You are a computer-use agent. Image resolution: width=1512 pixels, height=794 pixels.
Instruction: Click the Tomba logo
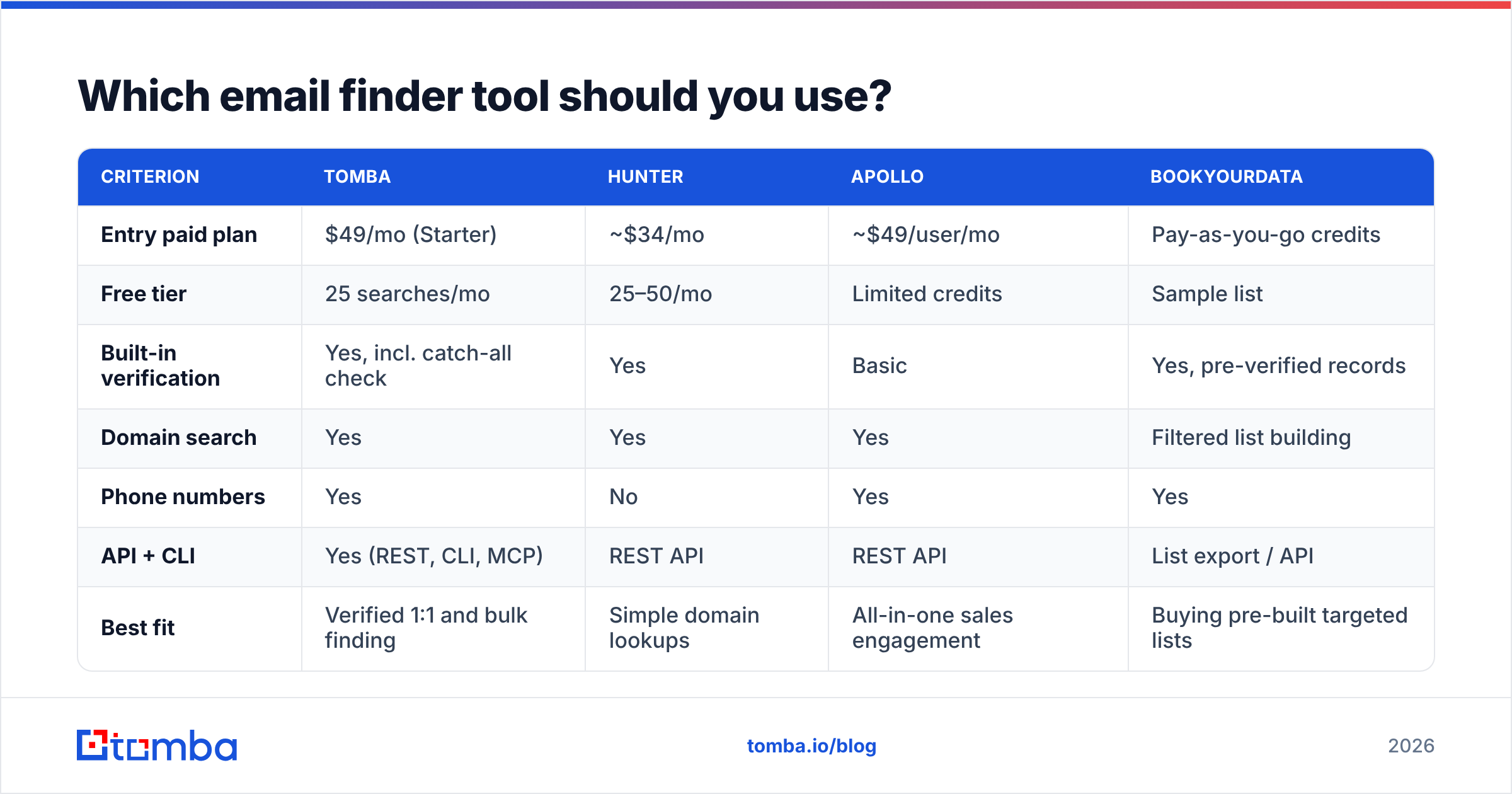(x=156, y=745)
